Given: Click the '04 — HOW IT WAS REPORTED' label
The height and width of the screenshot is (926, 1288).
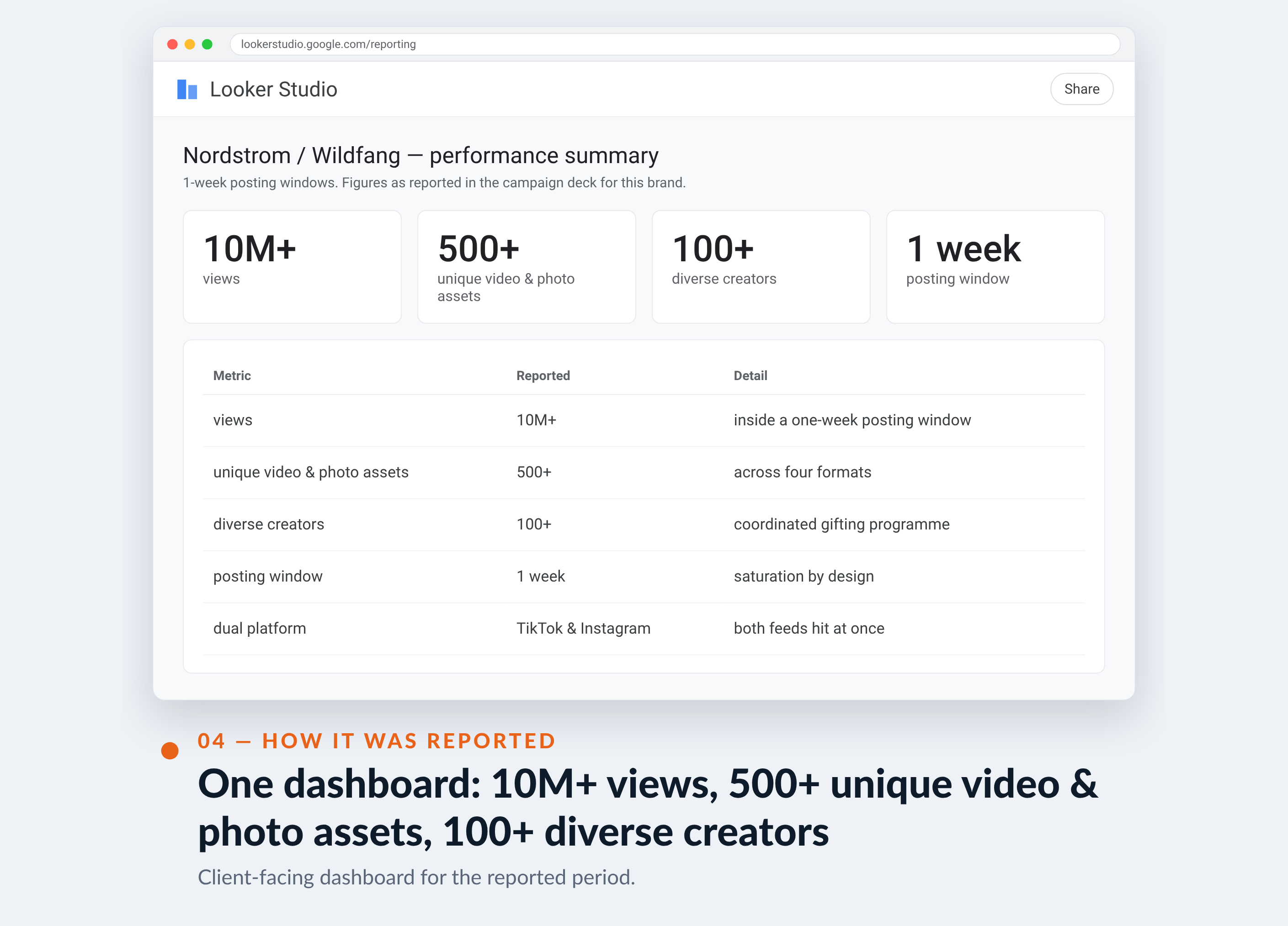Looking at the screenshot, I should (377, 741).
